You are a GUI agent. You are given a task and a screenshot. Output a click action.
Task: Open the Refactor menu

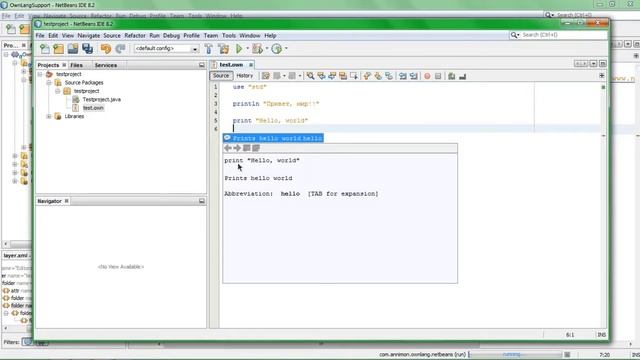pyautogui.click(x=135, y=36)
